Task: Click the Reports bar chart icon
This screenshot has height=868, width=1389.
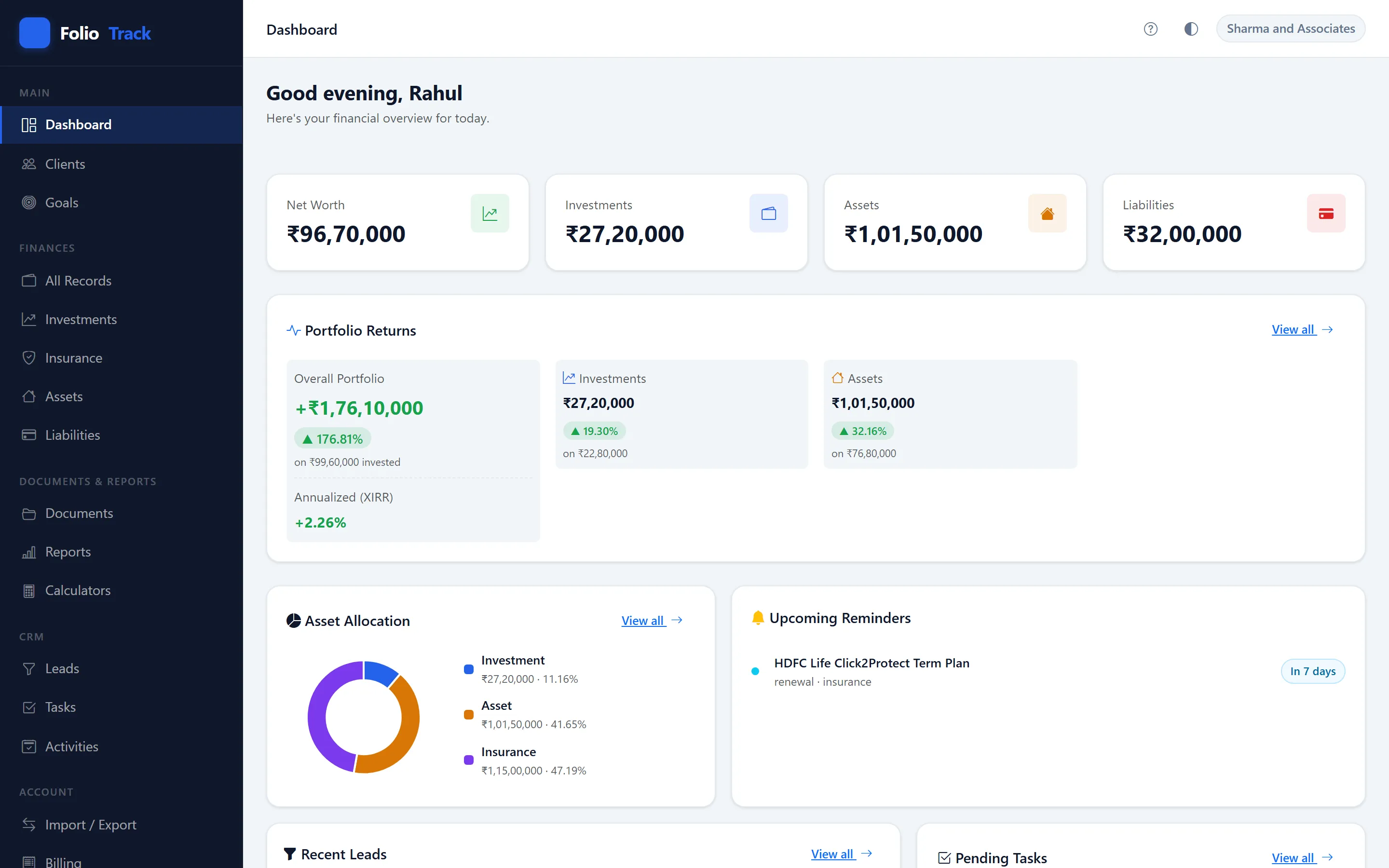Action: pos(29,552)
